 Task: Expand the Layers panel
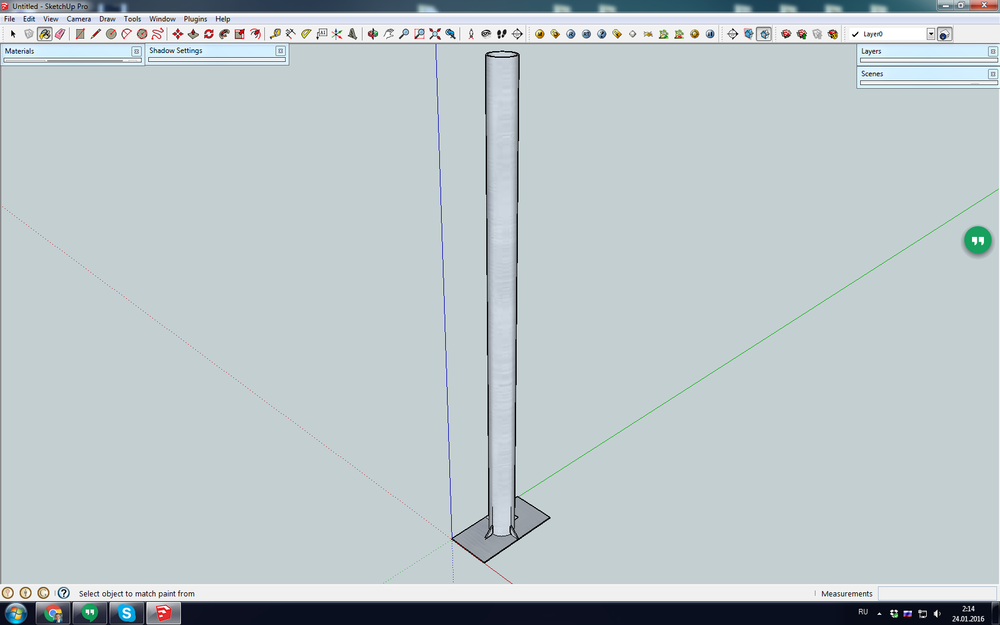(x=992, y=51)
